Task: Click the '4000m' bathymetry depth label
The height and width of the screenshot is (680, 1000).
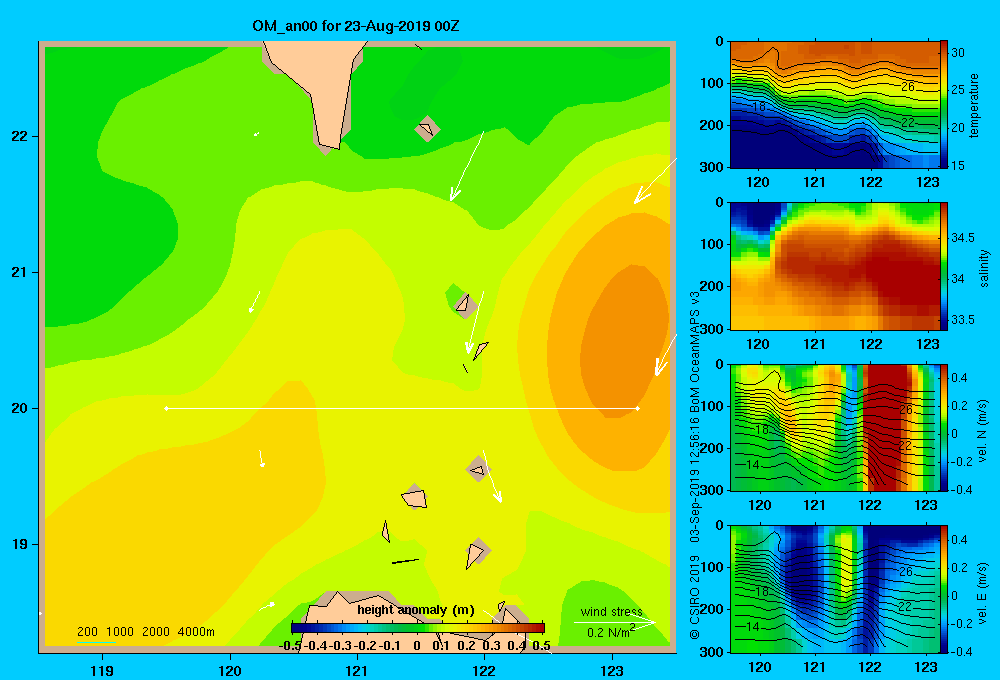Action: point(196,632)
